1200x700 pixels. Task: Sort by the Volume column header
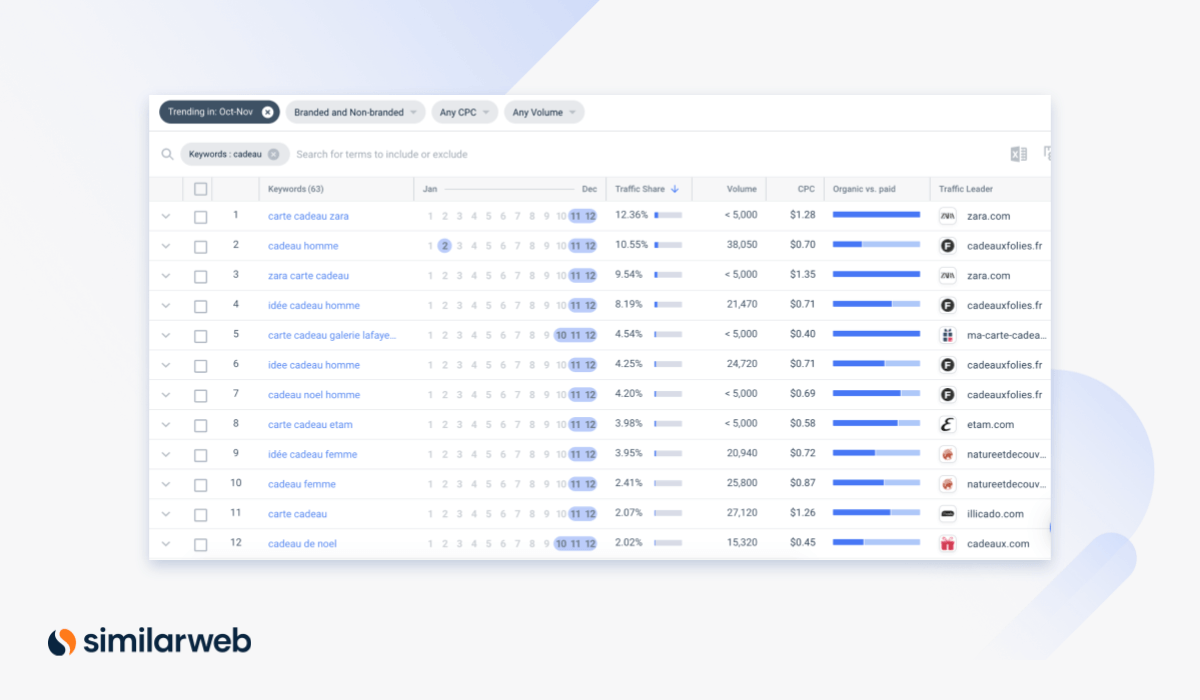741,189
